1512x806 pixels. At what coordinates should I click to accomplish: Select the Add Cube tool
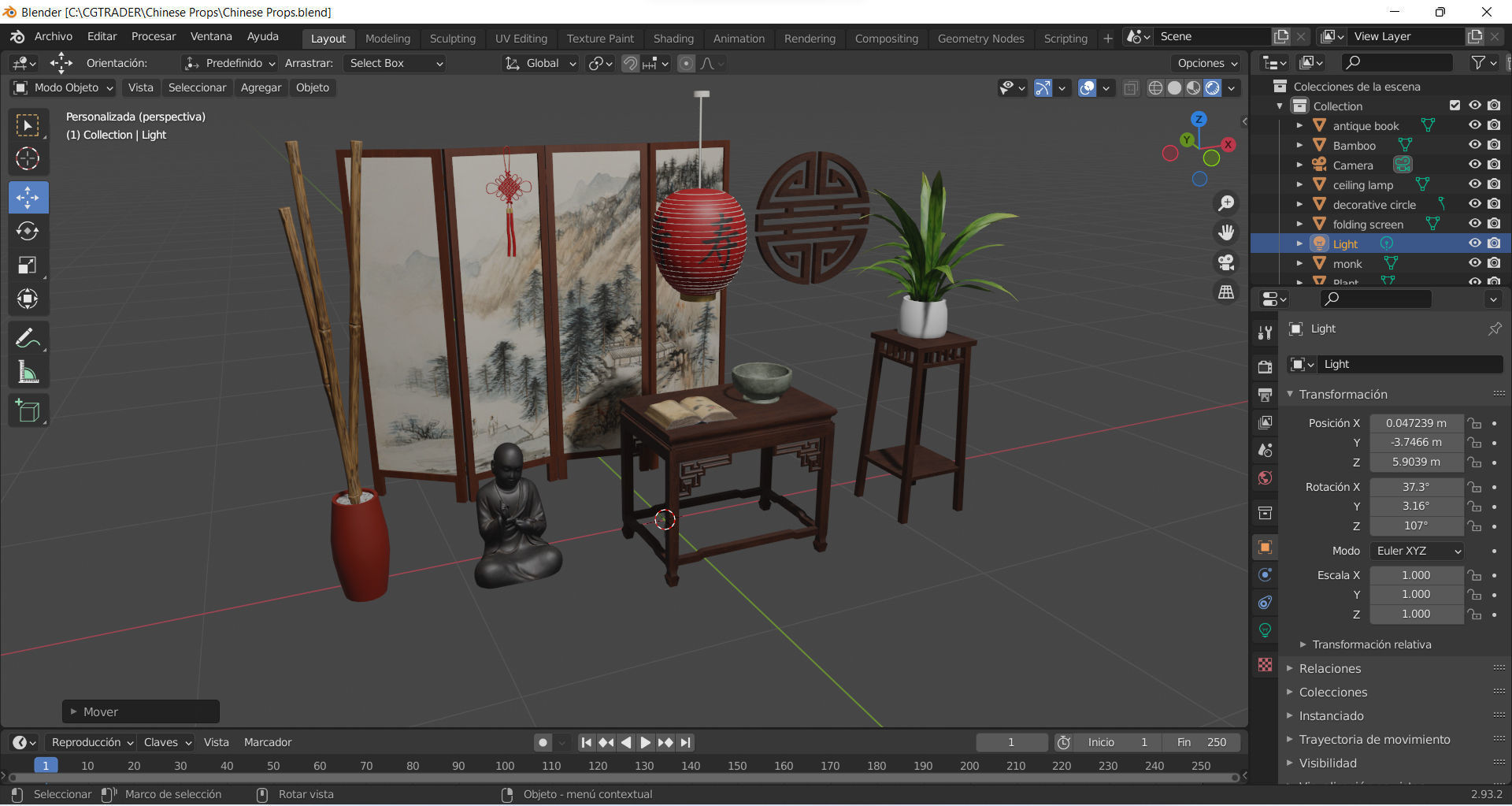tap(28, 410)
